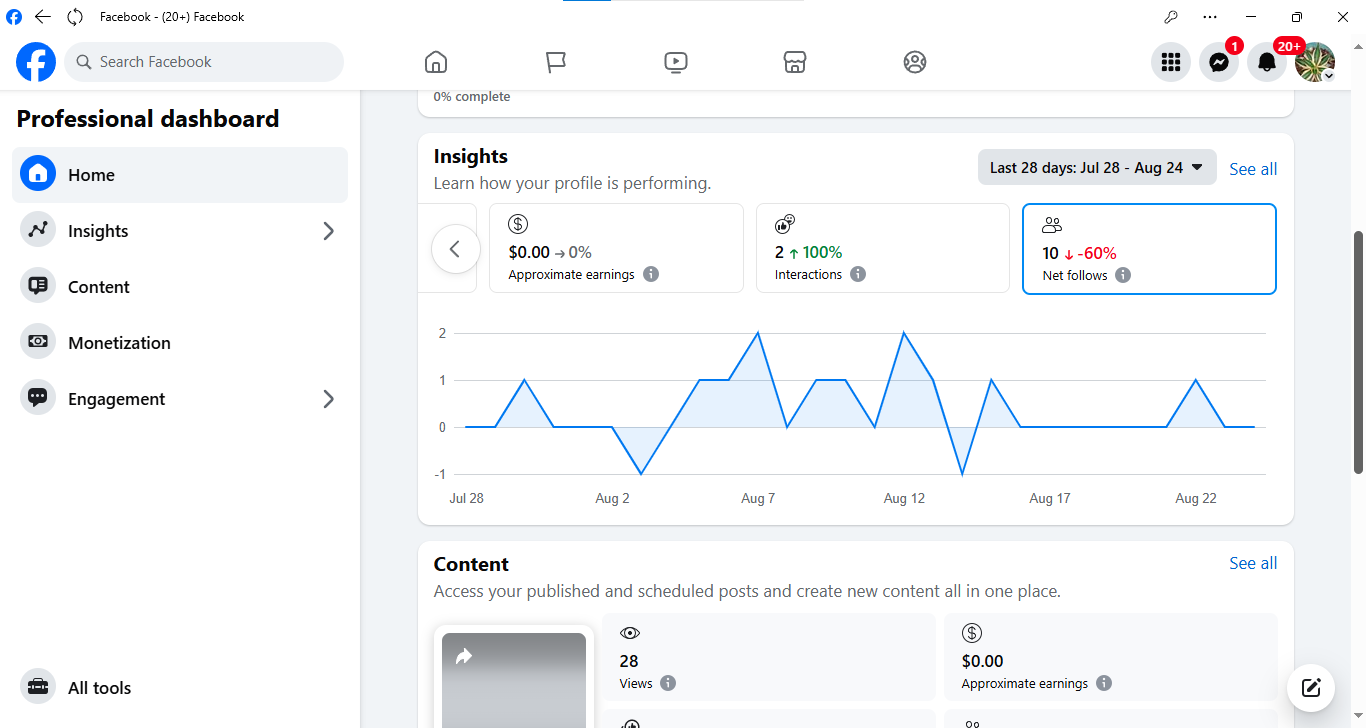Open Monetization in the sidebar

(x=180, y=343)
